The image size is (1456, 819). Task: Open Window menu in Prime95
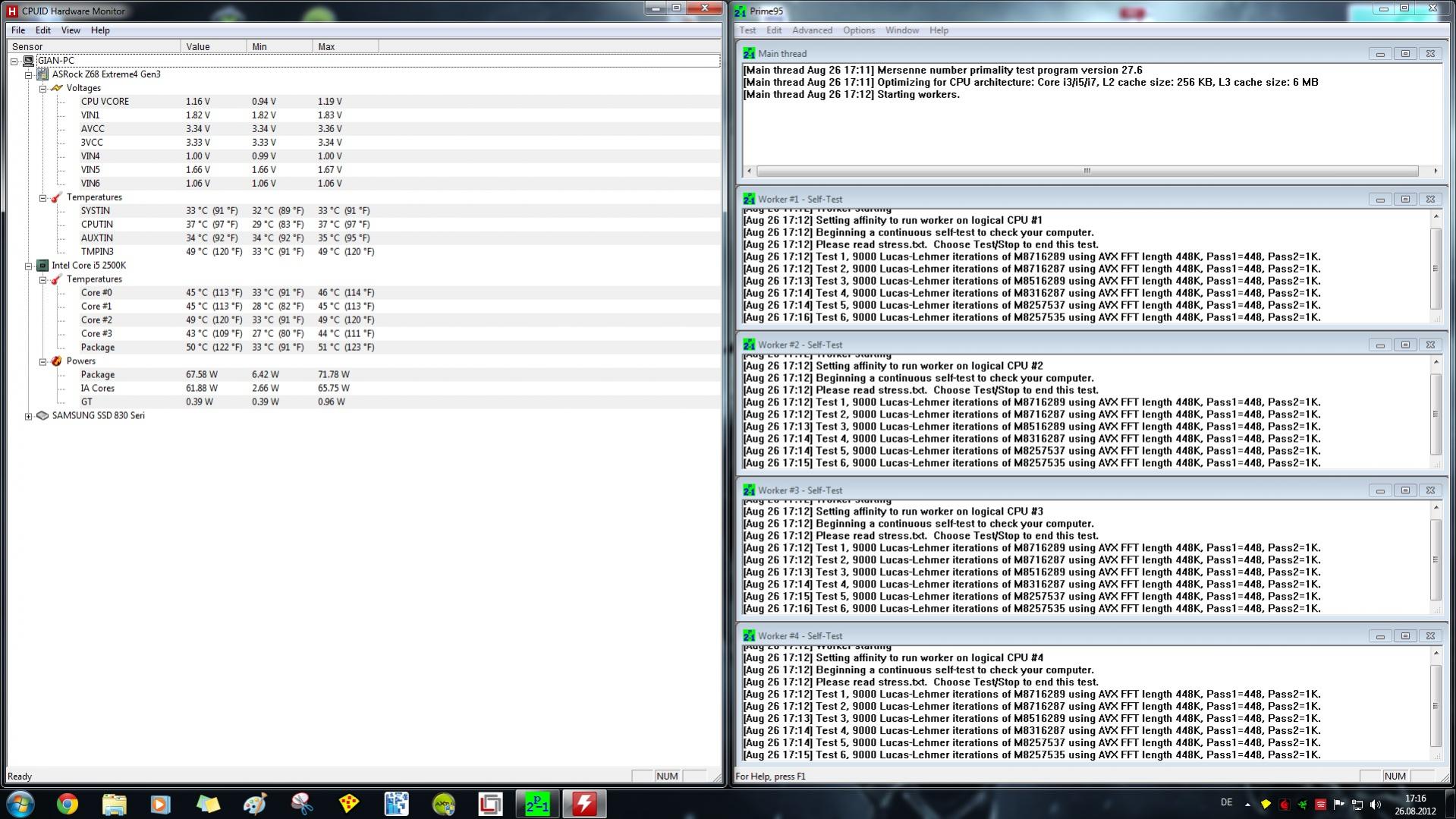click(901, 30)
